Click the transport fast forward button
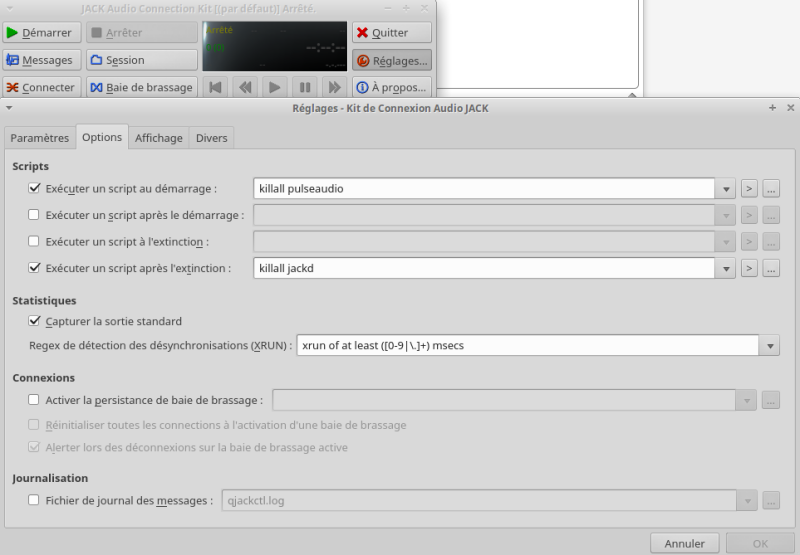 pos(334,87)
